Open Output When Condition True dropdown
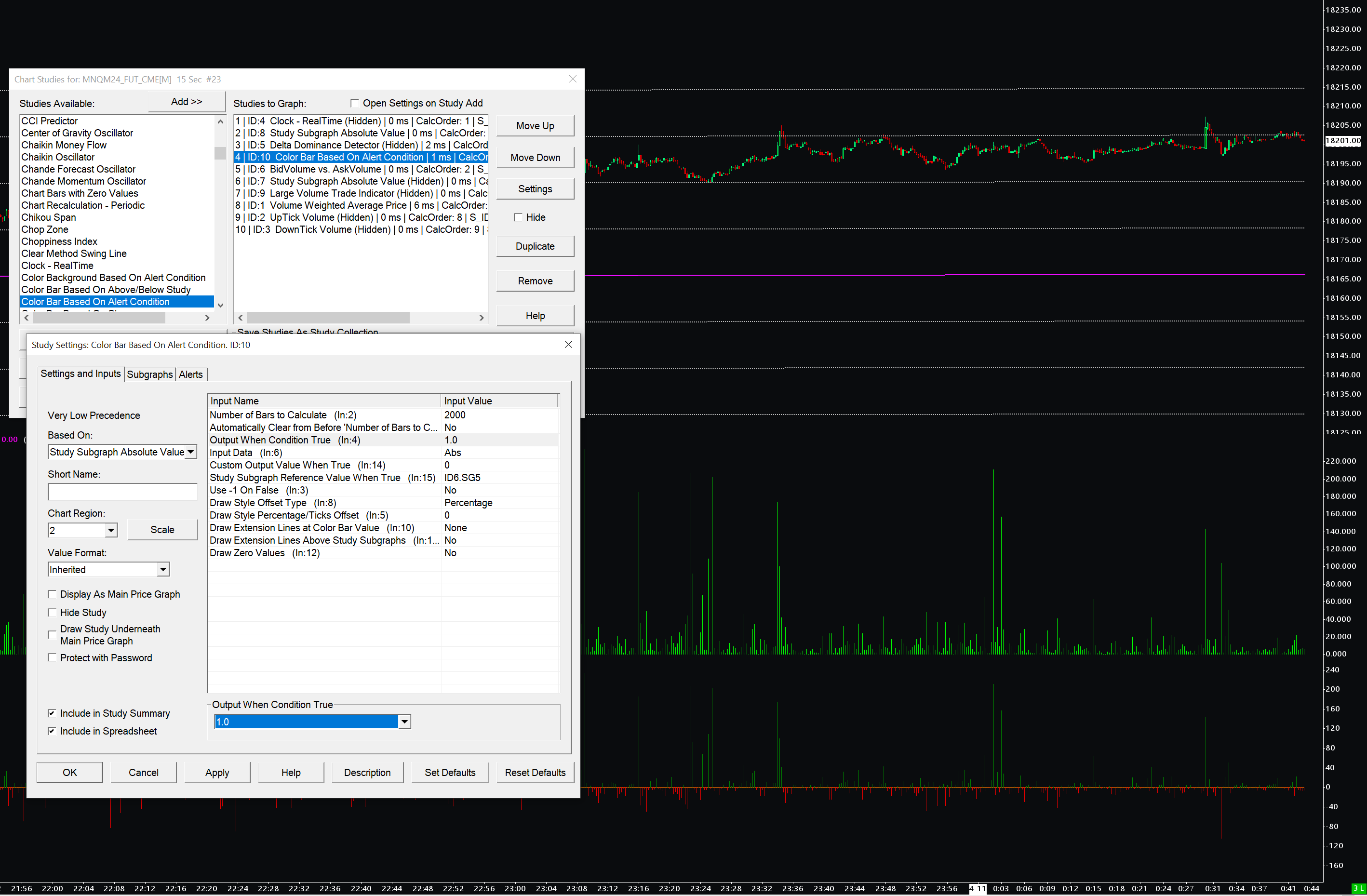1367x896 pixels. tap(404, 722)
